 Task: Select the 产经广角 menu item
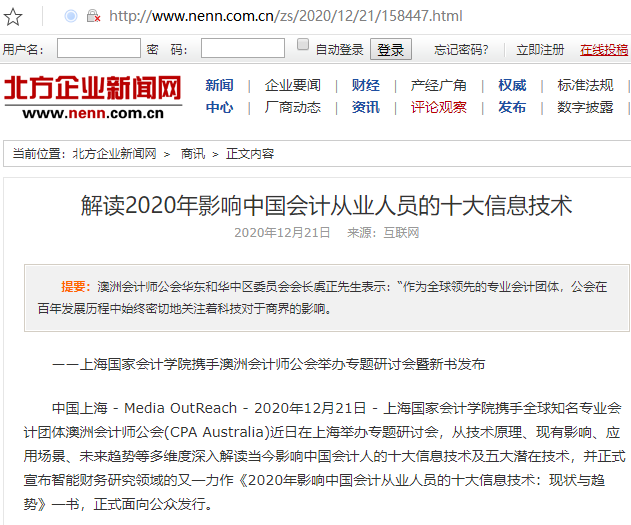coord(439,86)
